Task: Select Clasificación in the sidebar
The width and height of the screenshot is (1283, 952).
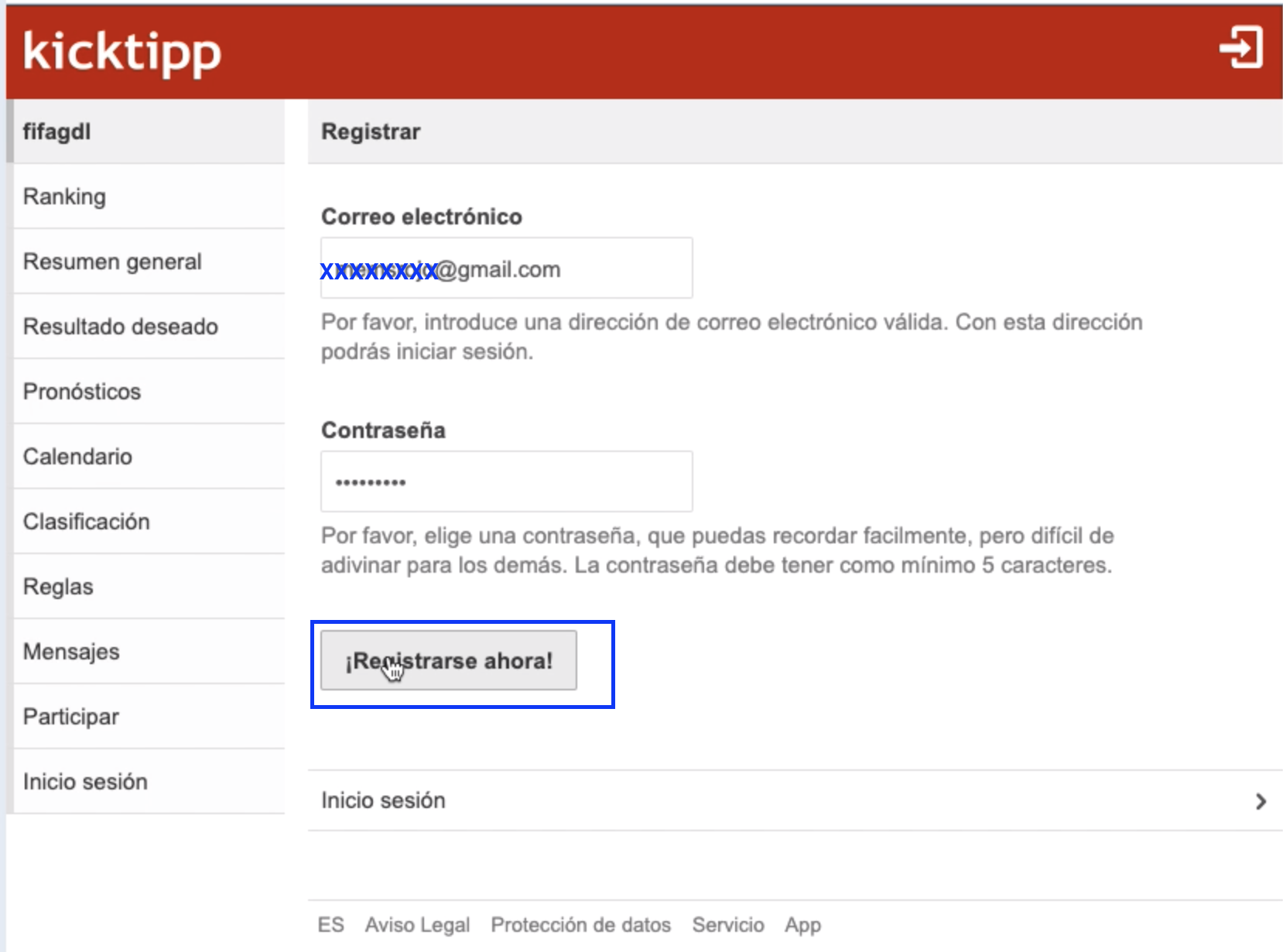Action: pyautogui.click(x=87, y=522)
